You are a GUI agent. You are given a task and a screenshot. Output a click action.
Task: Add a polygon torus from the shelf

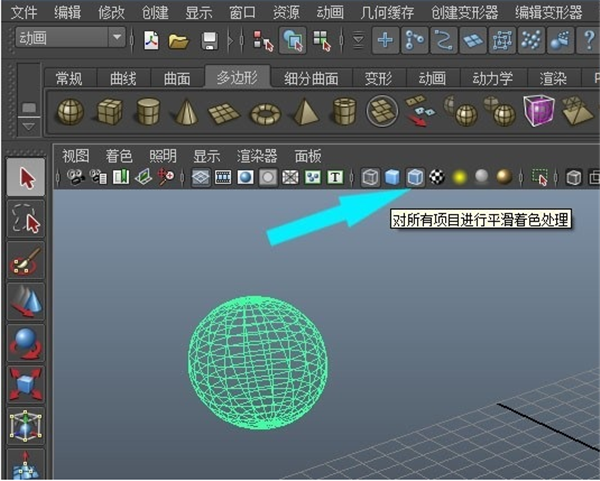point(265,112)
